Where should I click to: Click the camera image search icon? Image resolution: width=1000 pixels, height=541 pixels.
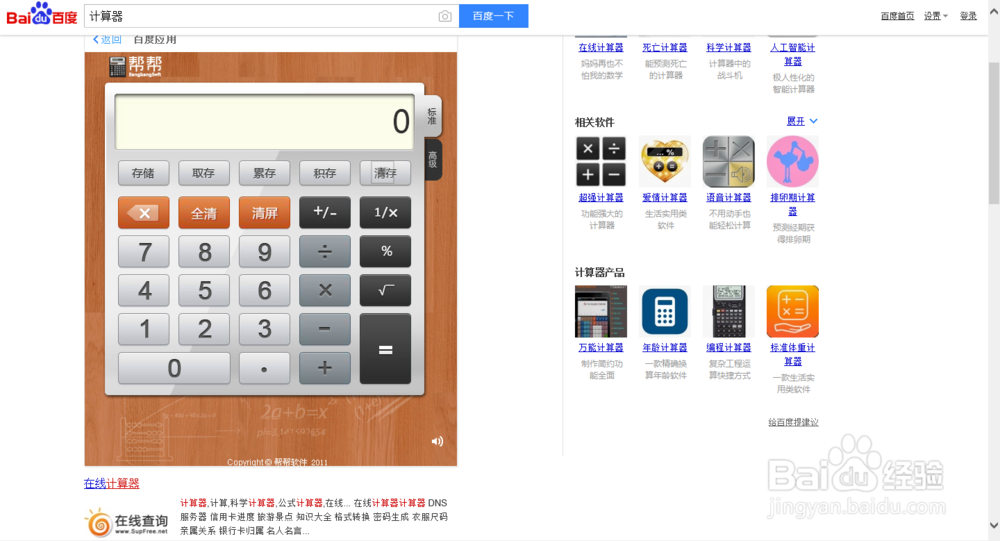pyautogui.click(x=445, y=17)
